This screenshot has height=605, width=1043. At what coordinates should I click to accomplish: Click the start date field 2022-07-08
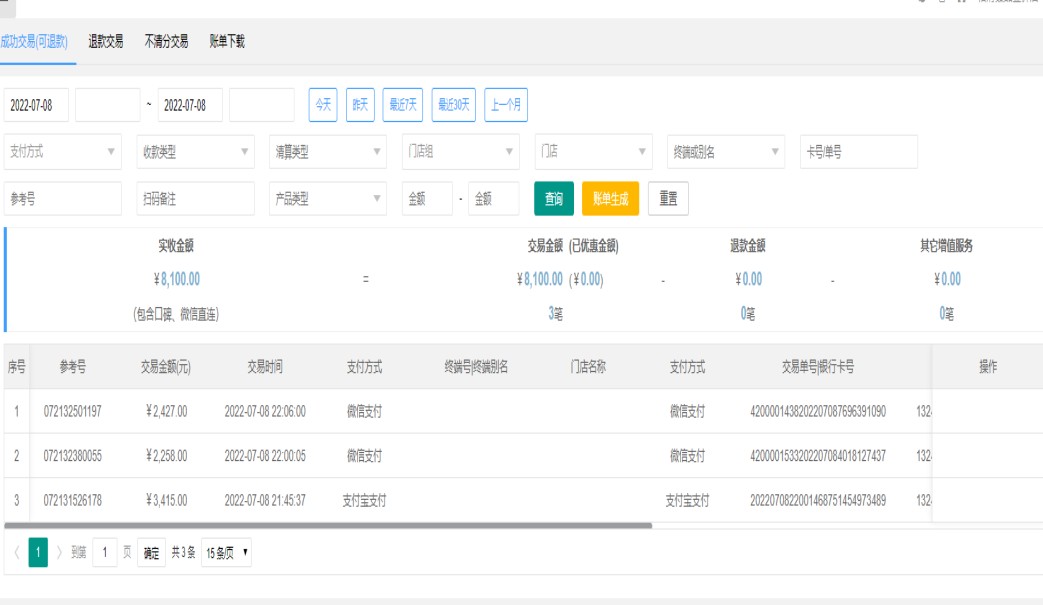tap(36, 105)
